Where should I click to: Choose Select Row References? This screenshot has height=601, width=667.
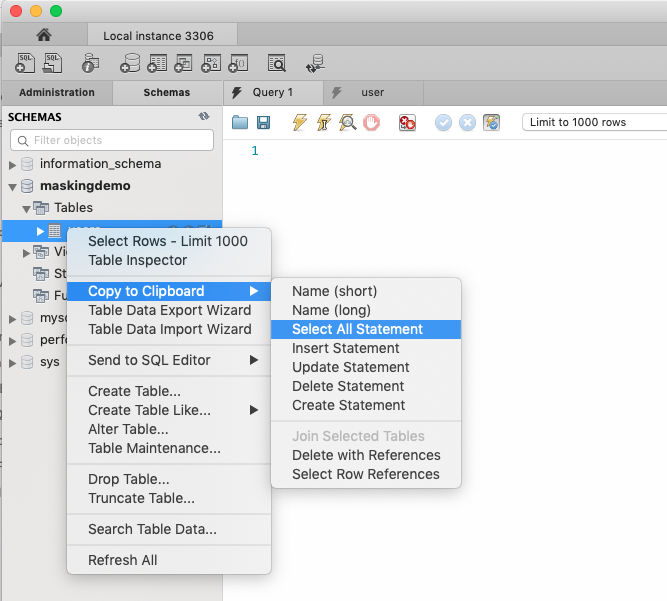366,474
